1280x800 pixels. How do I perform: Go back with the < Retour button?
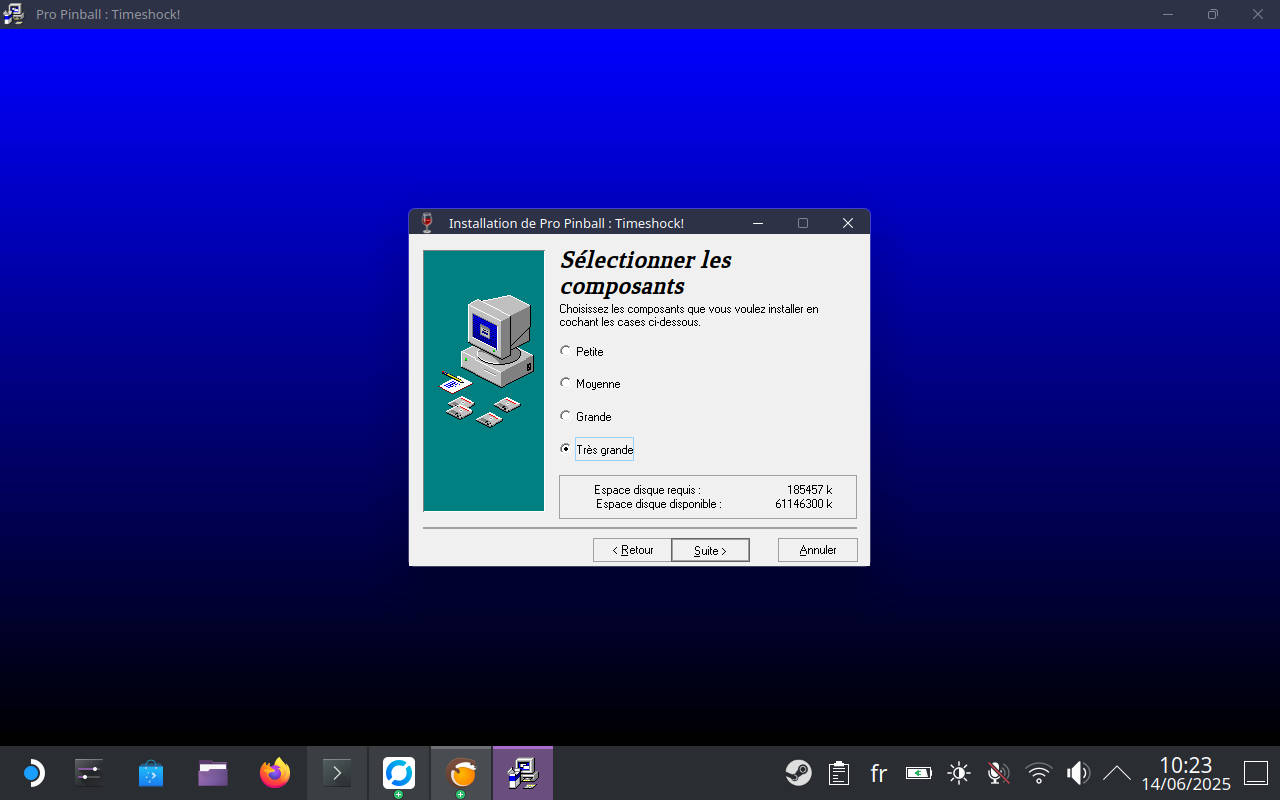pos(632,550)
